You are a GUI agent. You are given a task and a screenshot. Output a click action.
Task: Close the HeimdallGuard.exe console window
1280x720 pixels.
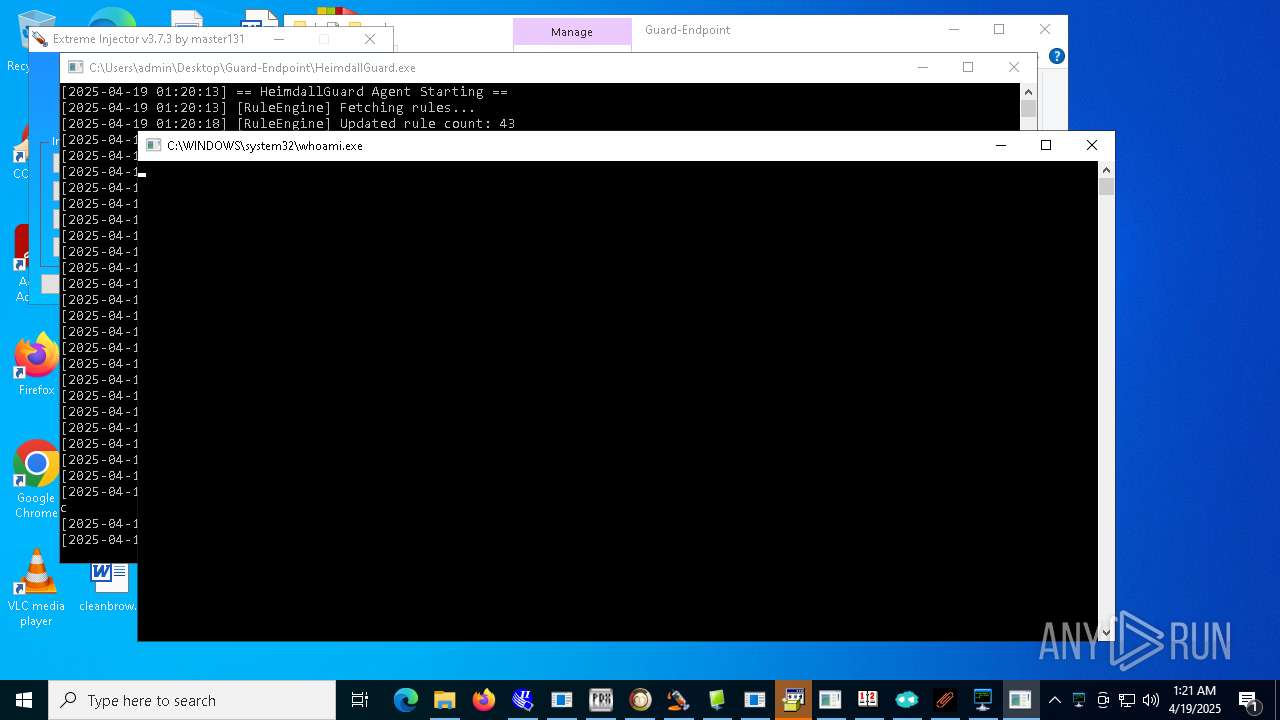coord(1014,67)
